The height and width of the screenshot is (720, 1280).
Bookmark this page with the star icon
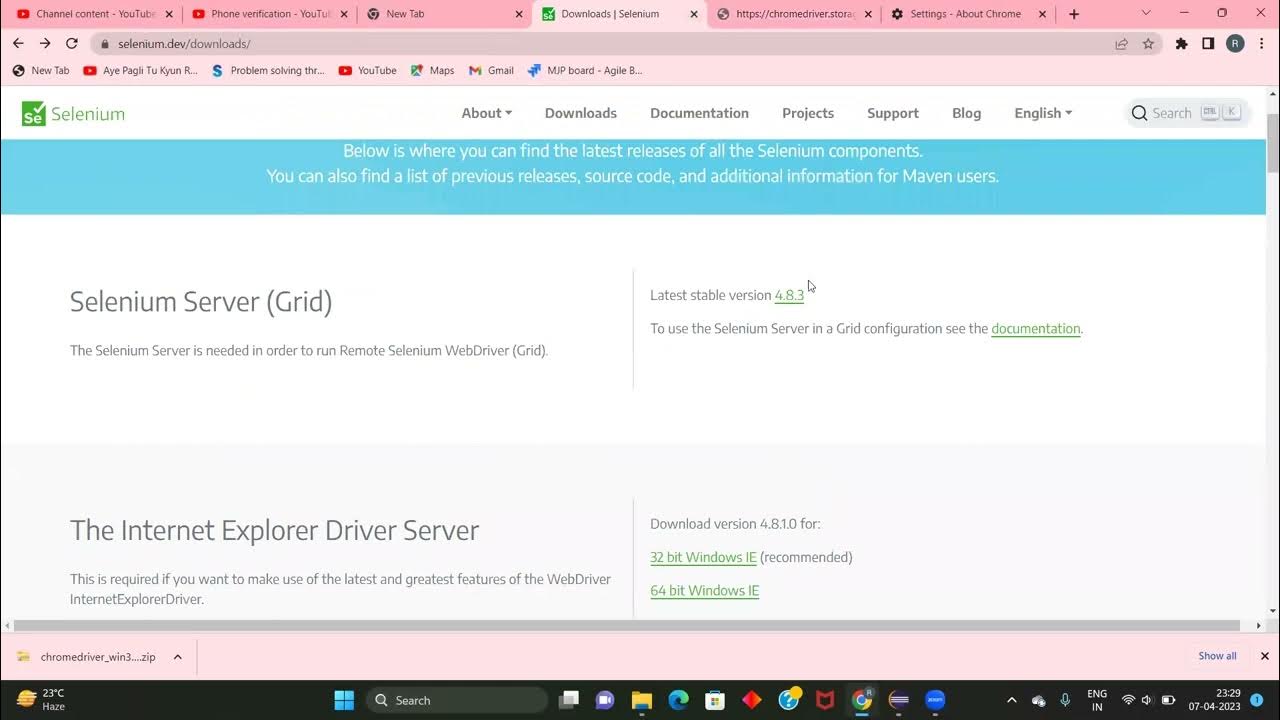(1148, 44)
